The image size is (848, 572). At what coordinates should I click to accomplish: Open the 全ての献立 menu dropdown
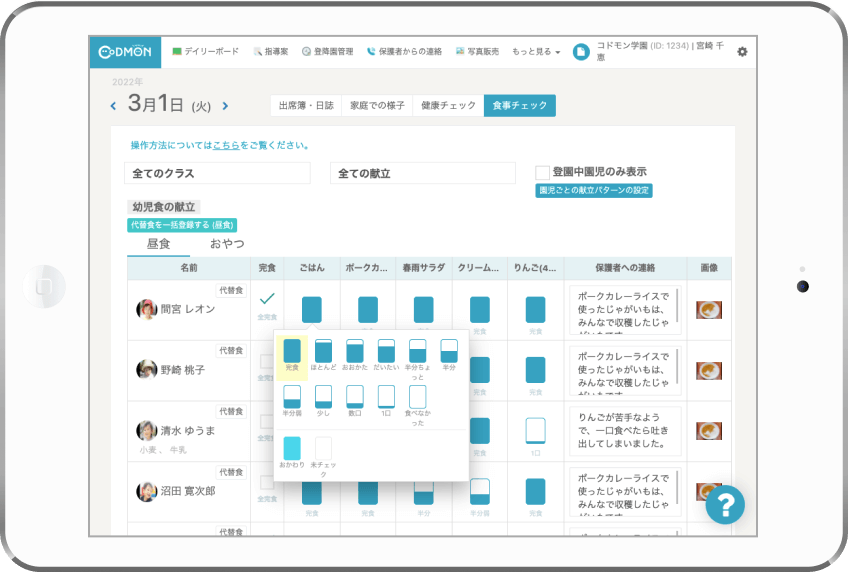pos(422,173)
